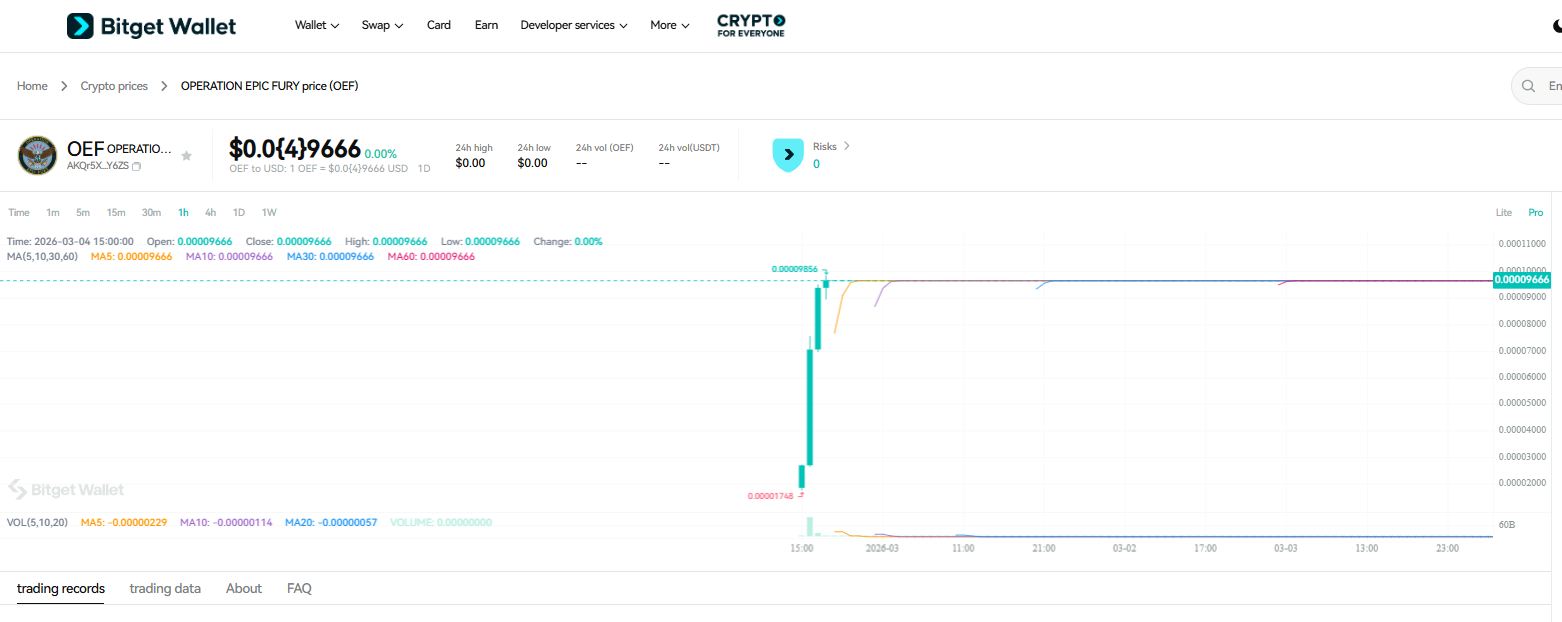The width and height of the screenshot is (1562, 622).
Task: Expand the Developer services menu
Action: [574, 25]
